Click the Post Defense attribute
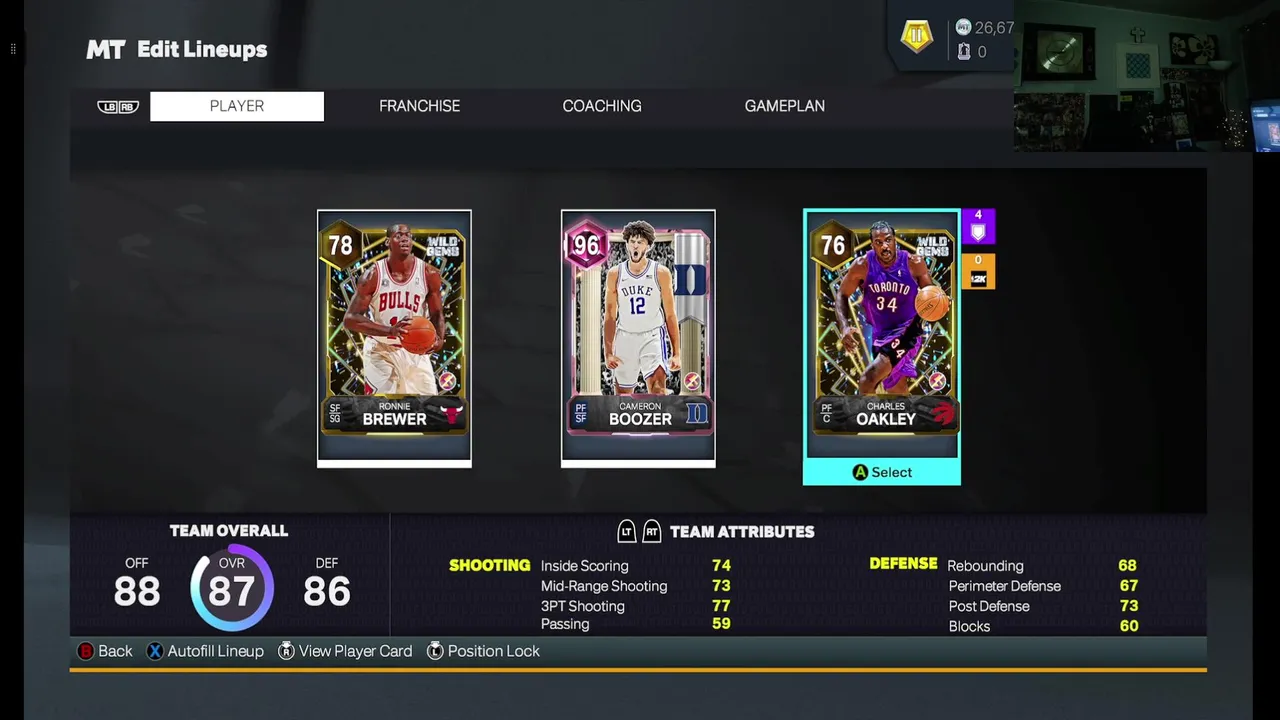This screenshot has height=720, width=1280. (1042, 606)
